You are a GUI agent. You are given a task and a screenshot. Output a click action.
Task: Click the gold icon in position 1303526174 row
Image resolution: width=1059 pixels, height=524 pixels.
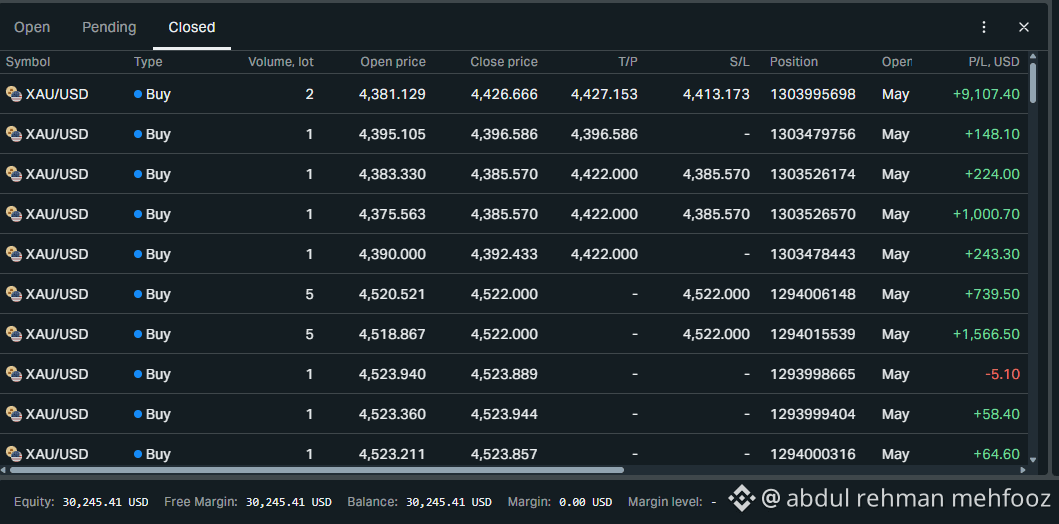(x=14, y=174)
